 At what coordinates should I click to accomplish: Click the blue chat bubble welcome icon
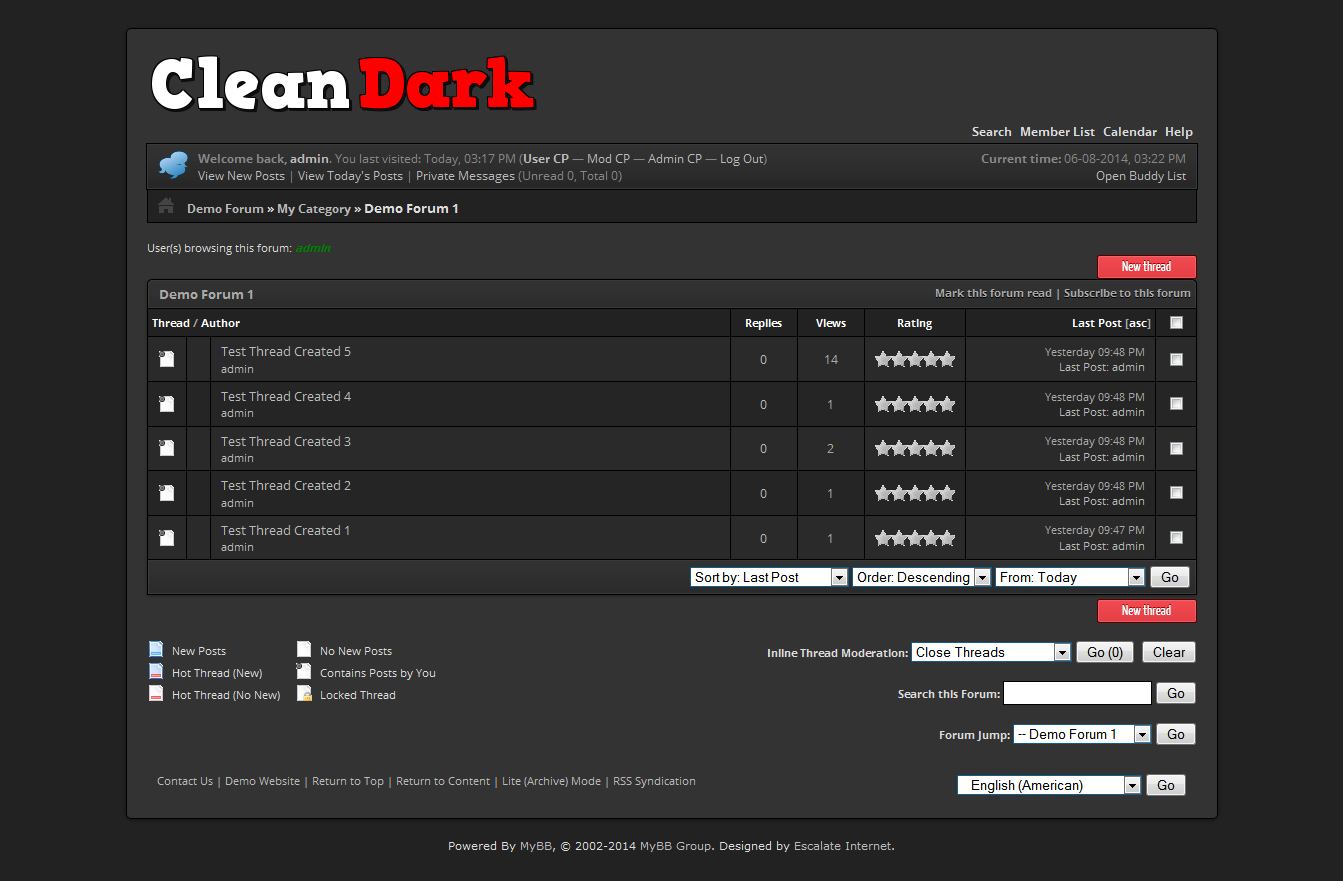[x=173, y=165]
